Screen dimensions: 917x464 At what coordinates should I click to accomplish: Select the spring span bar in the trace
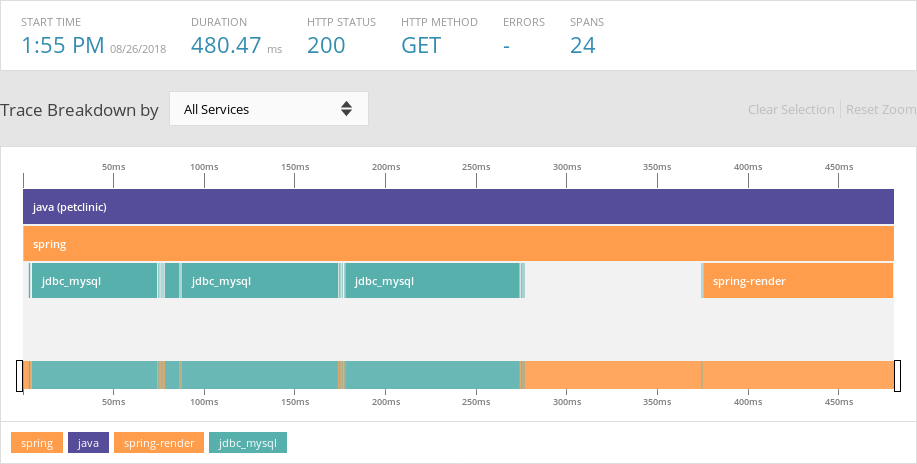[x=458, y=243]
